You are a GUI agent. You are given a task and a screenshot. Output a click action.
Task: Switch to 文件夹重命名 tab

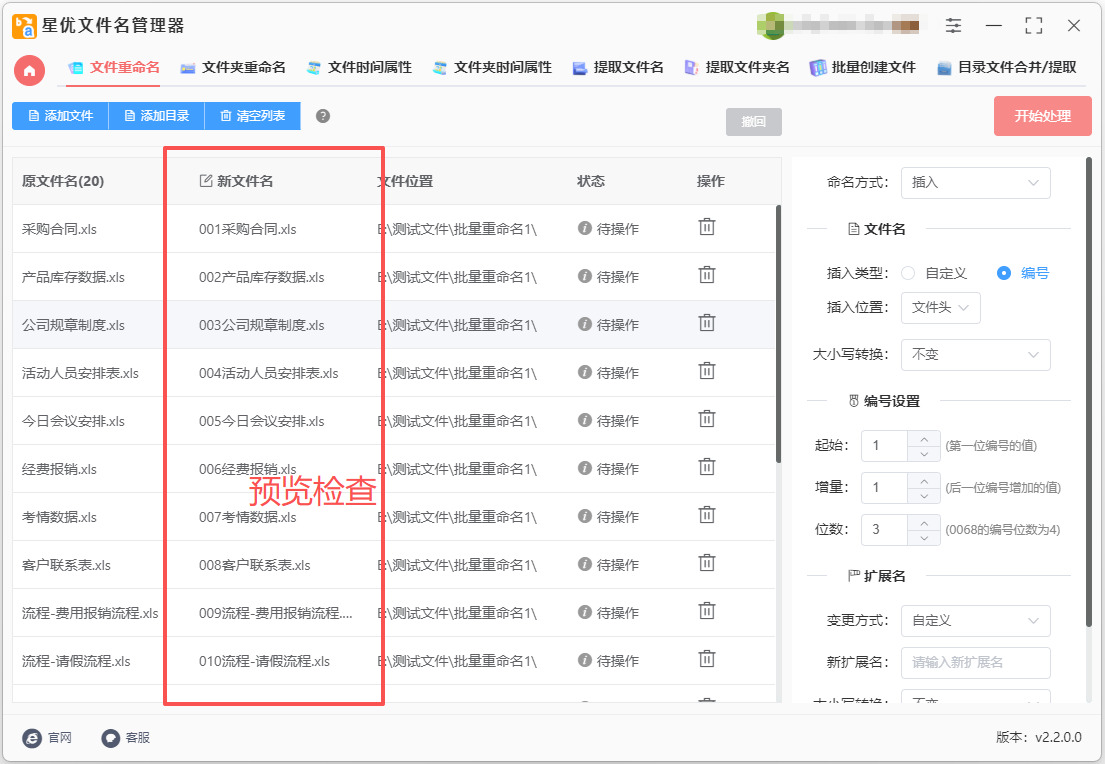pos(233,68)
